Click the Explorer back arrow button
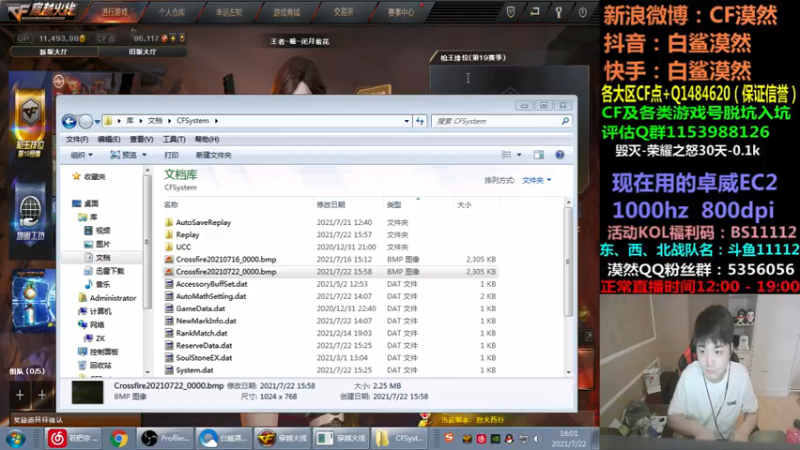 (x=69, y=121)
